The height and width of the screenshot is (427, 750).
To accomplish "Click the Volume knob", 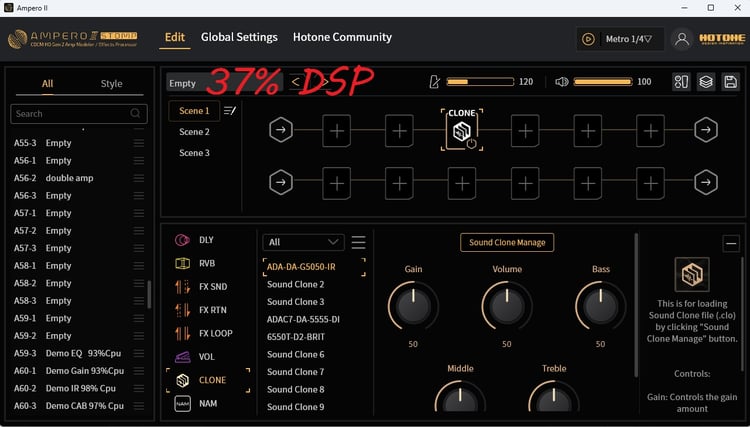I will pyautogui.click(x=507, y=307).
